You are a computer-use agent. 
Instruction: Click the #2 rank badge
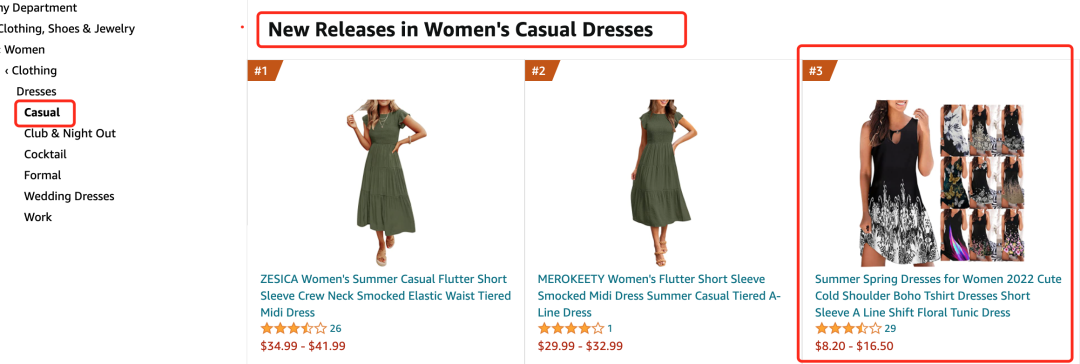(541, 71)
